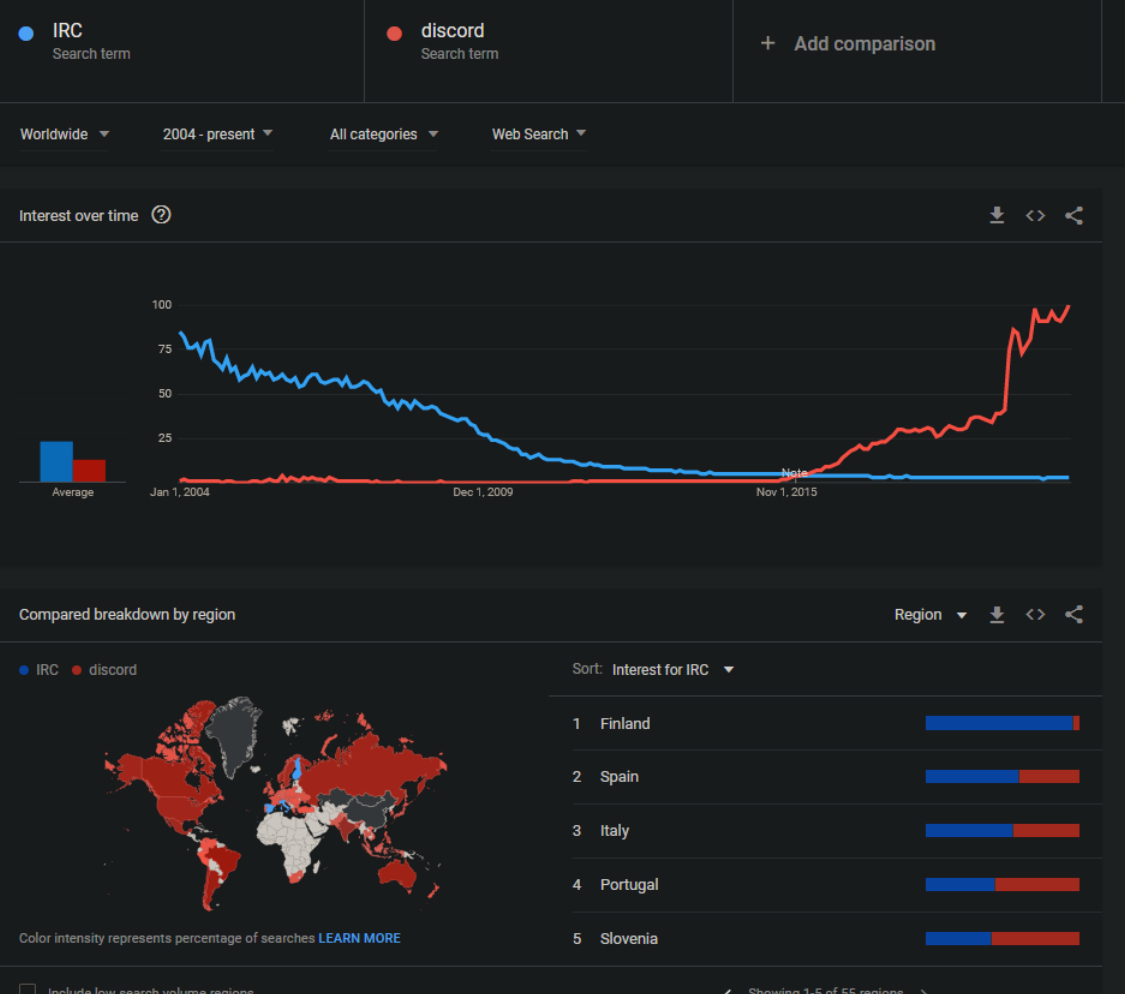Click the blue IRC legend dot above map
1125x994 pixels.
coord(24,670)
